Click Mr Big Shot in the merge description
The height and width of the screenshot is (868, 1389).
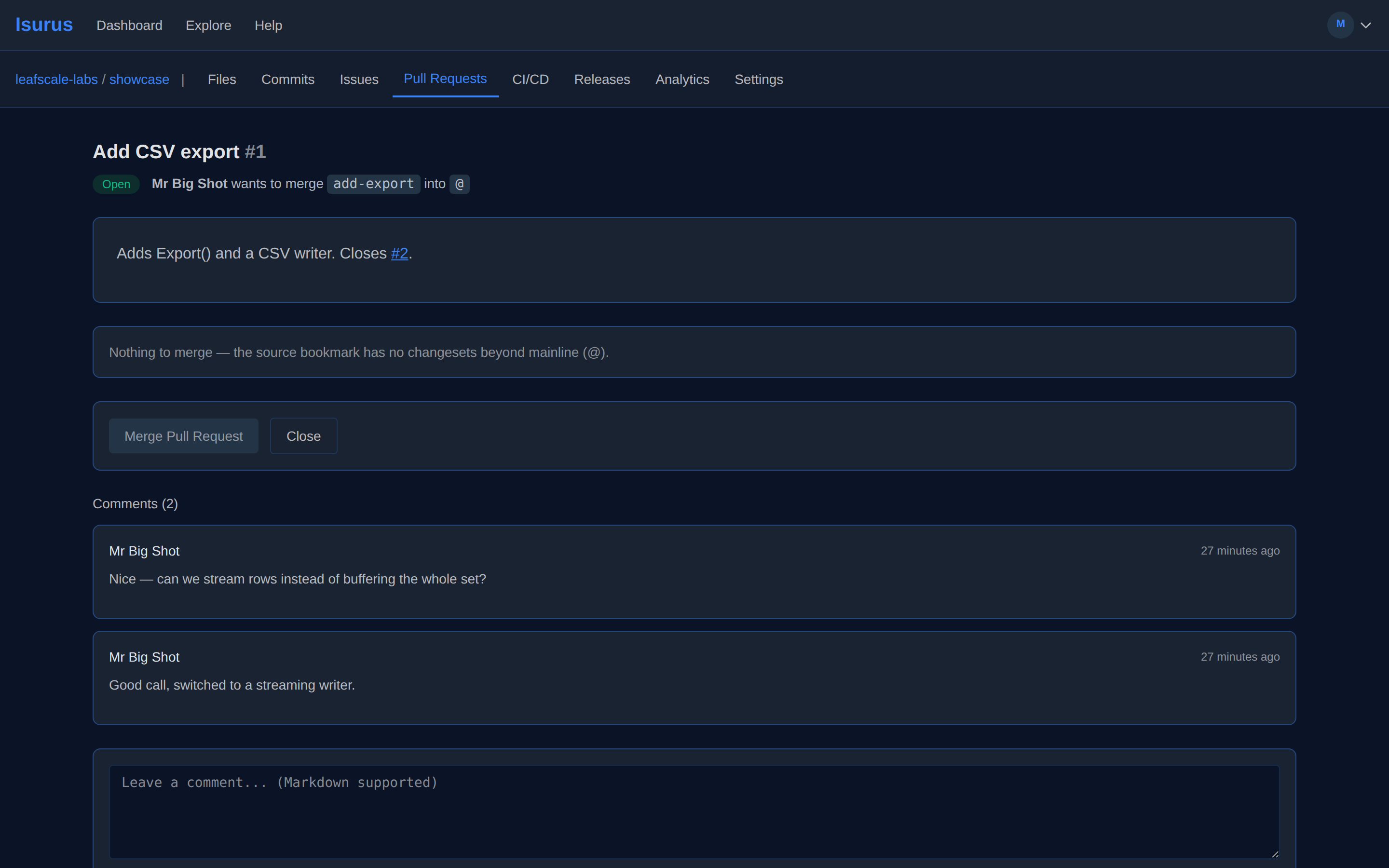pyautogui.click(x=190, y=184)
